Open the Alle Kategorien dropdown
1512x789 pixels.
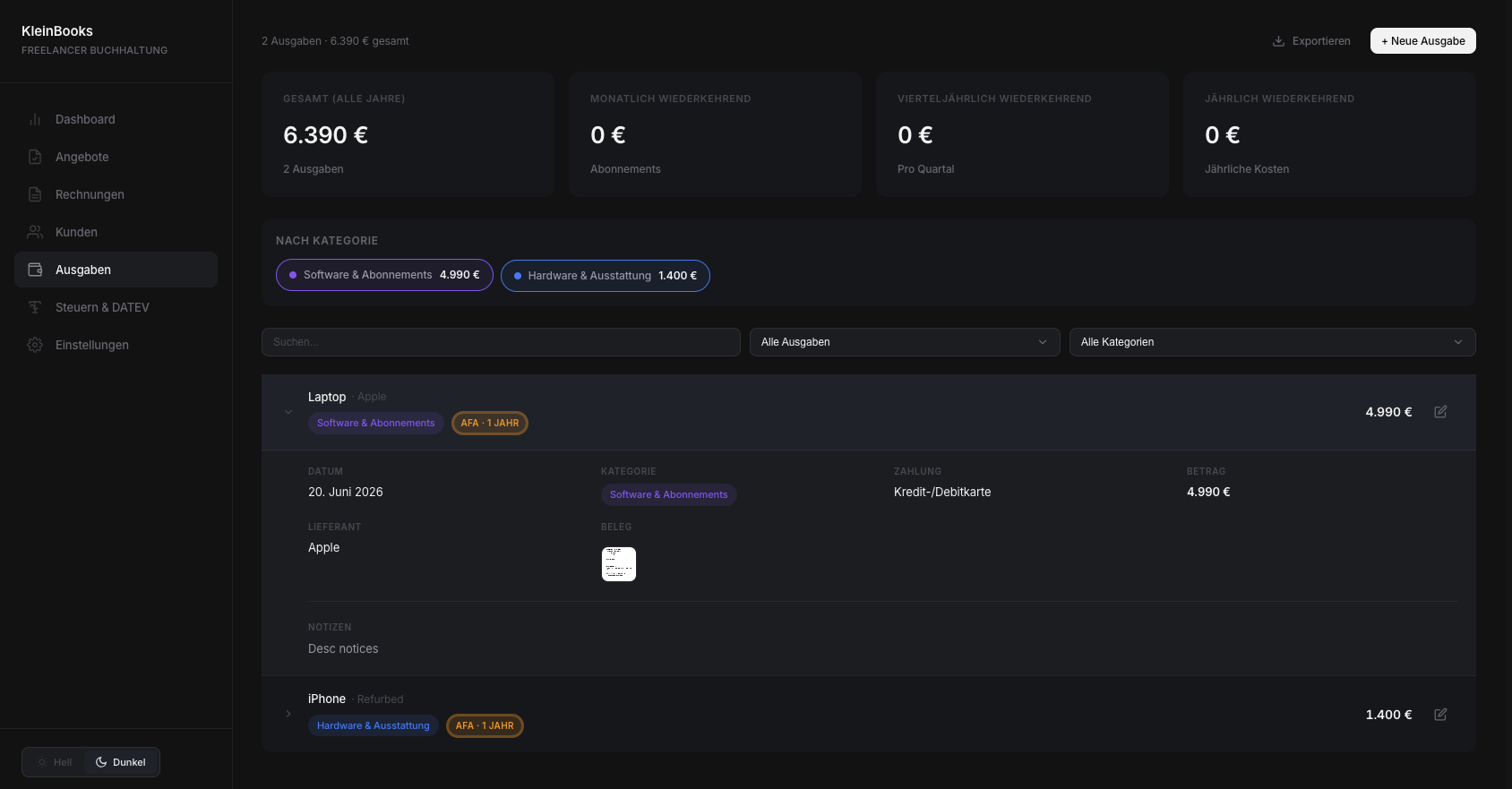(1272, 342)
